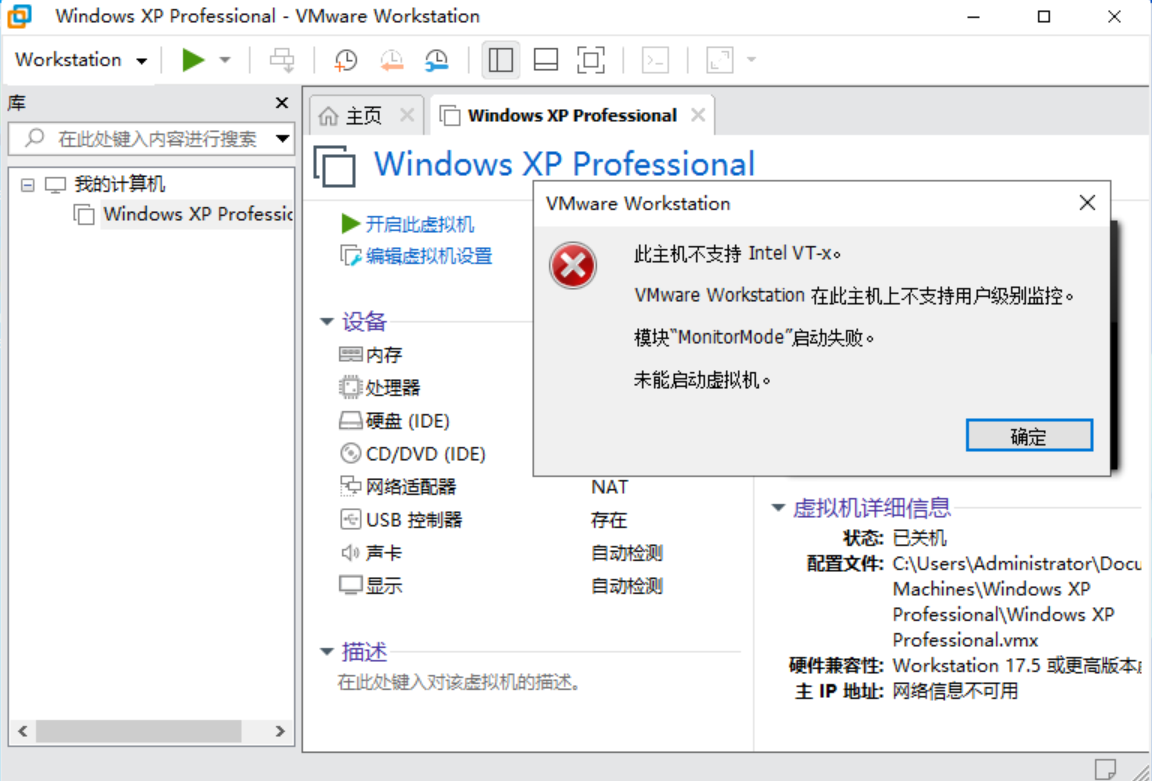Click the 开启此虚拟机 link

point(420,224)
